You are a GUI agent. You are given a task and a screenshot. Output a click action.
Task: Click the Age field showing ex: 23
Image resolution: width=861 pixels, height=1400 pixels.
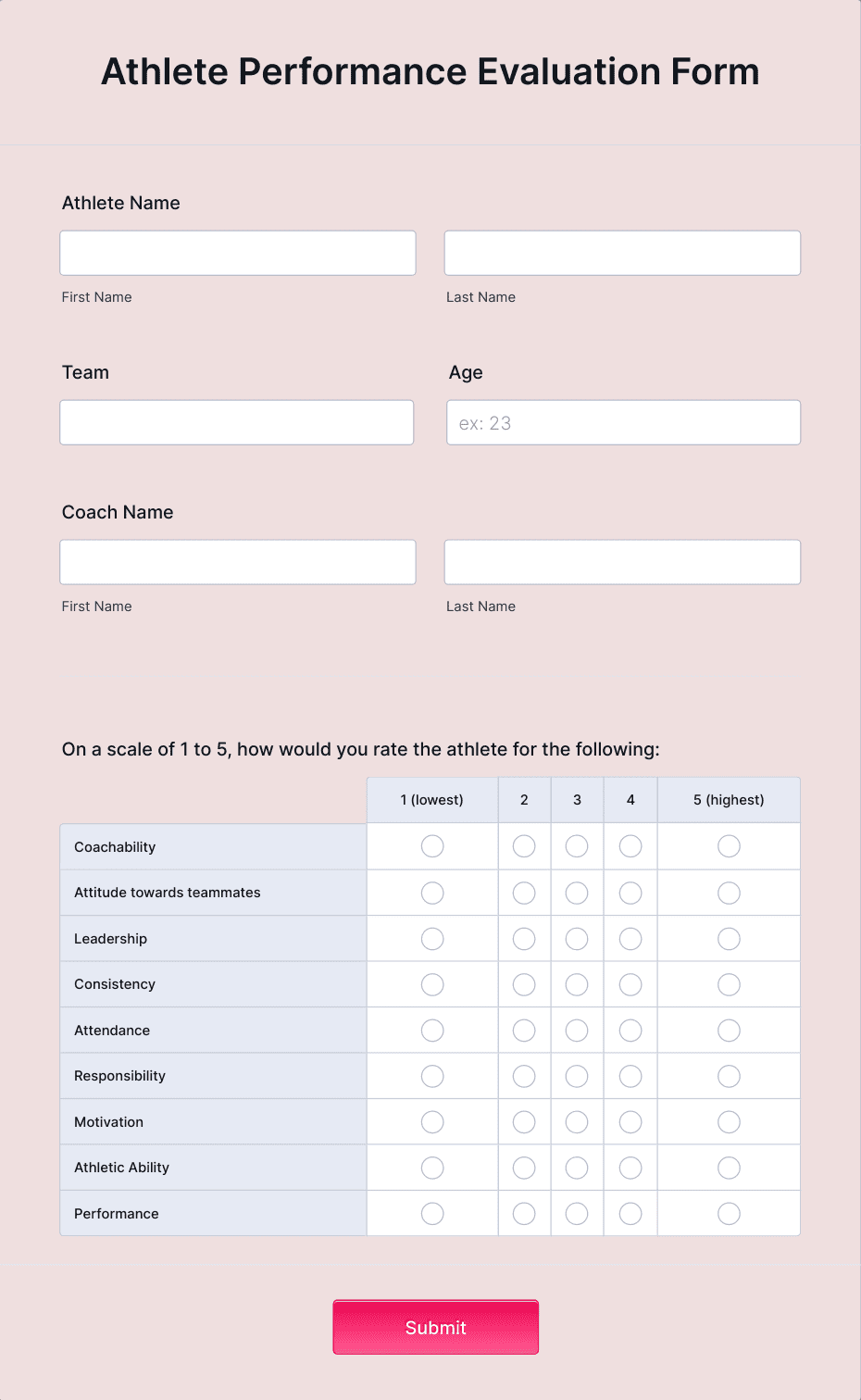coord(622,422)
